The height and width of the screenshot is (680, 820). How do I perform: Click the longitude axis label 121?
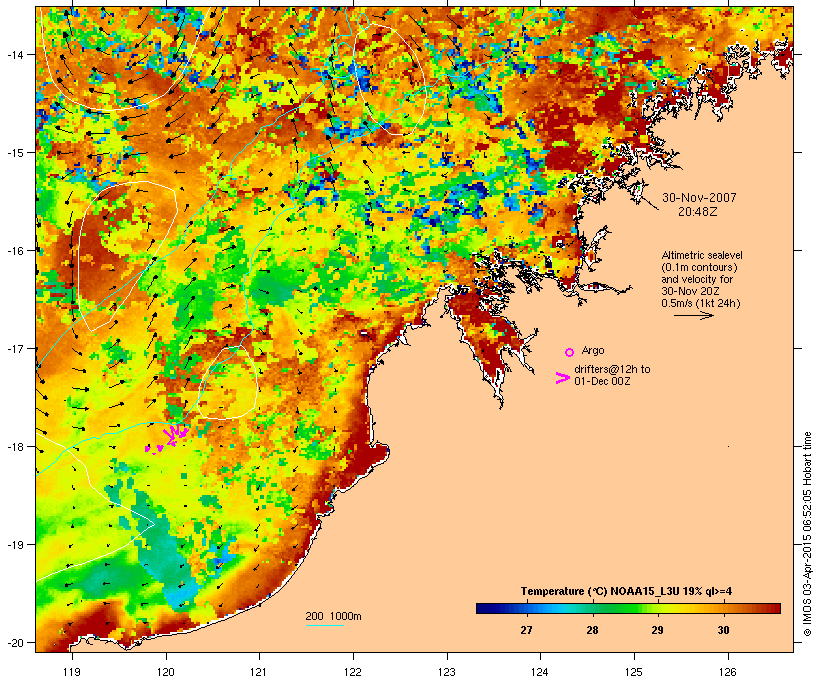[259, 672]
